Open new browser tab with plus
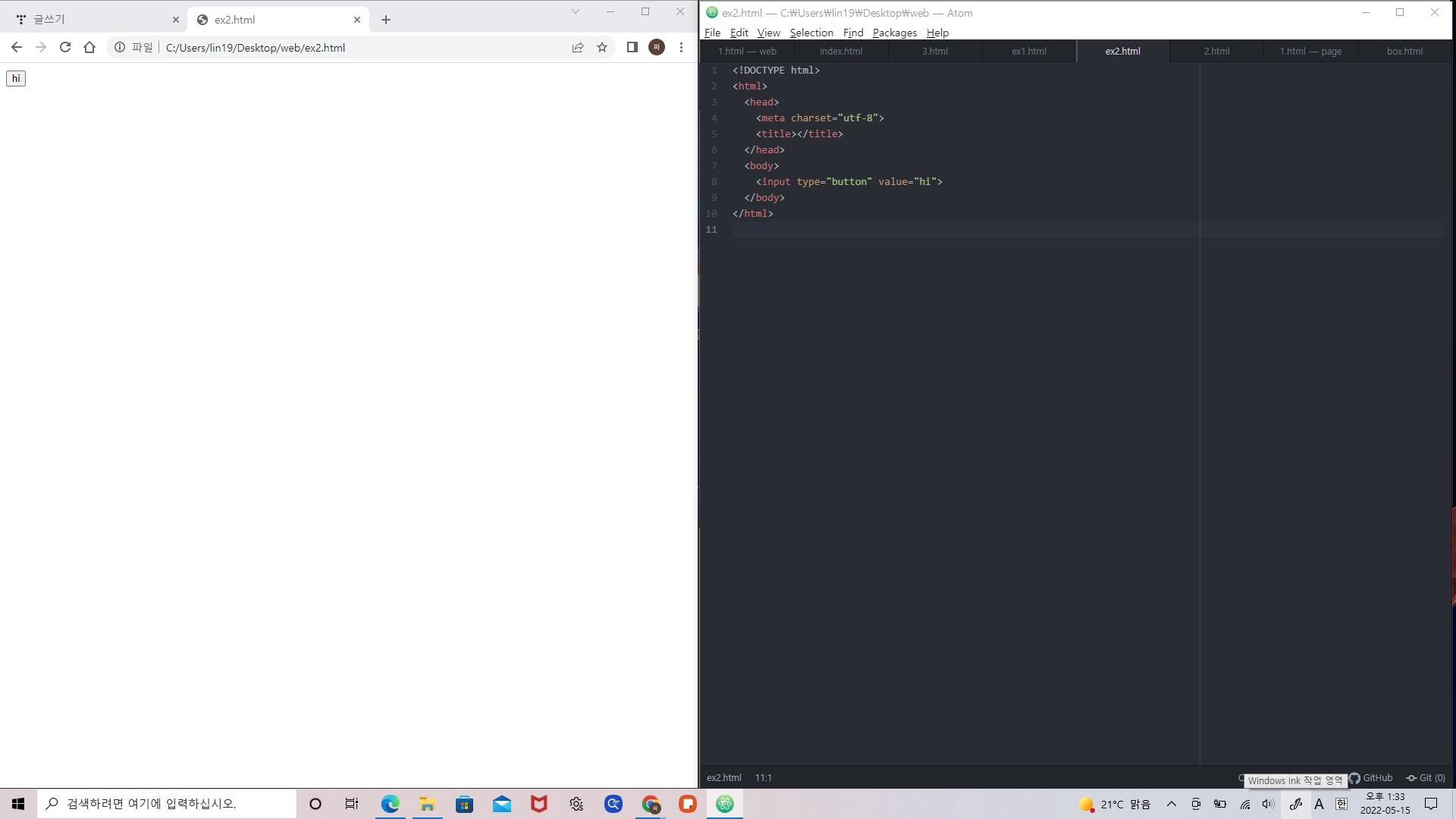This screenshot has width=1456, height=819. [385, 20]
